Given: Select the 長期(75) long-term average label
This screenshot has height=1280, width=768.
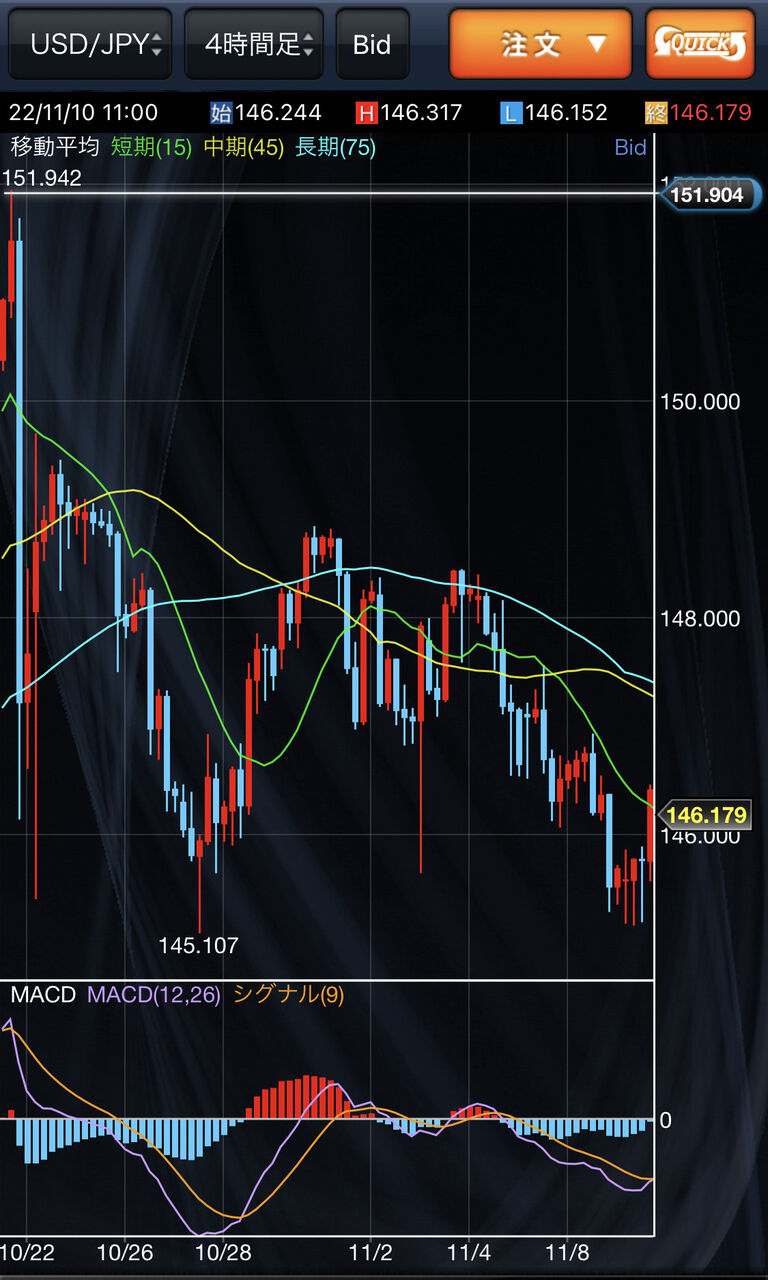Looking at the screenshot, I should click(x=336, y=147).
